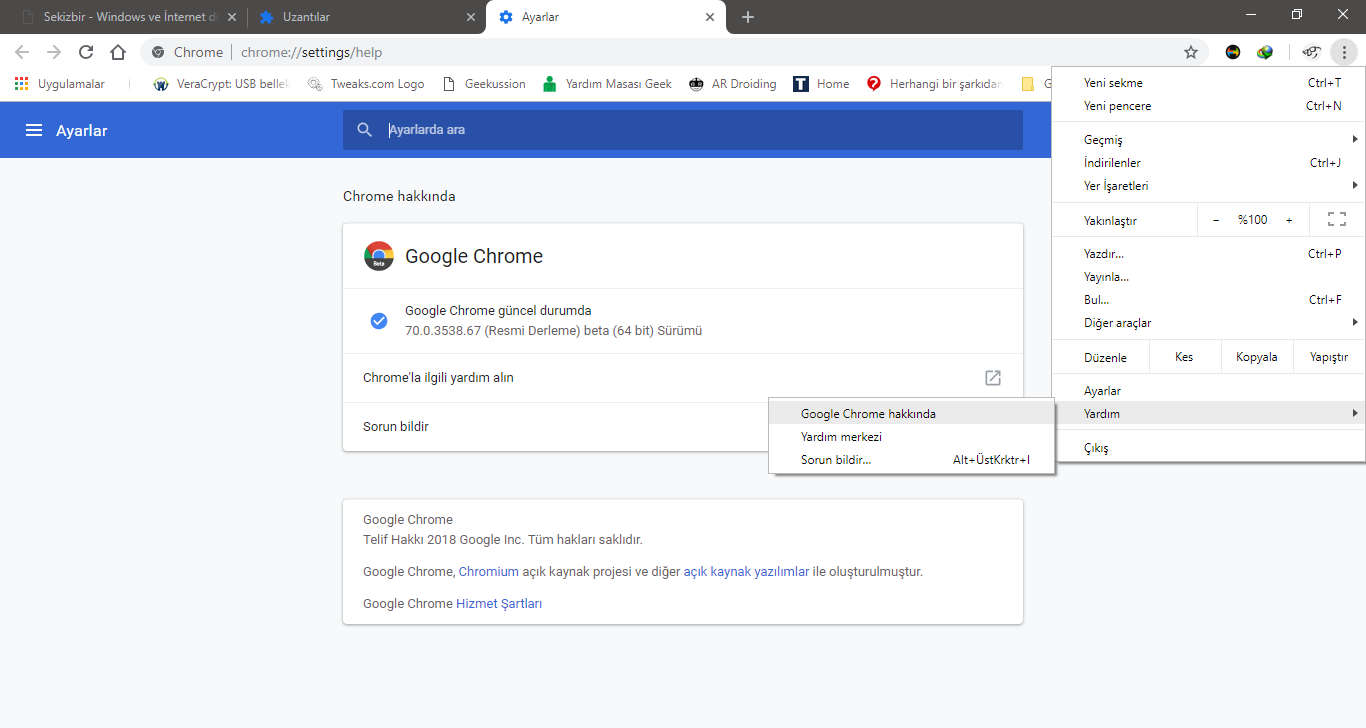The image size is (1366, 728).
Task: Close the Sekizbir tab
Action: point(232,17)
